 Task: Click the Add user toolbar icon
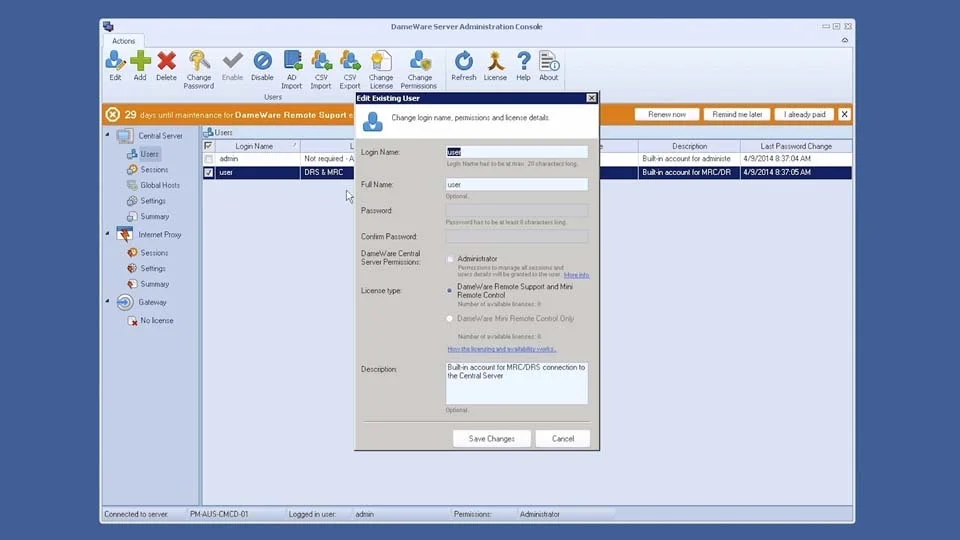pyautogui.click(x=140, y=62)
